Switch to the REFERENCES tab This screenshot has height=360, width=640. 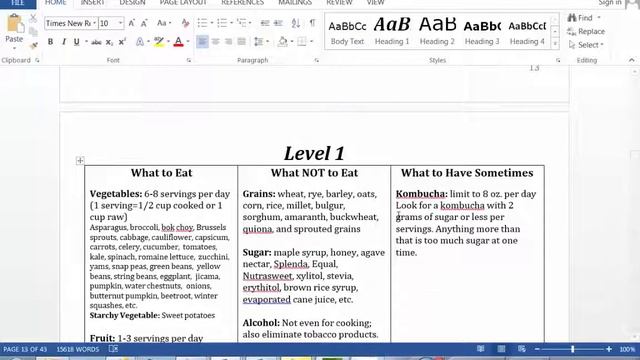[242, 3]
